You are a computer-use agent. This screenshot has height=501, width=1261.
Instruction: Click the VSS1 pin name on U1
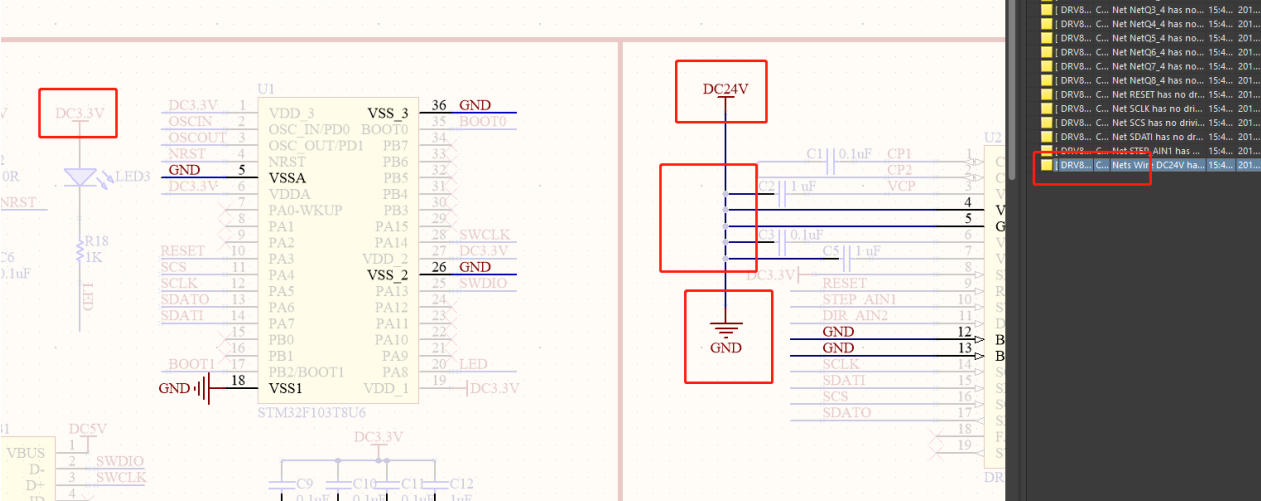(288, 388)
